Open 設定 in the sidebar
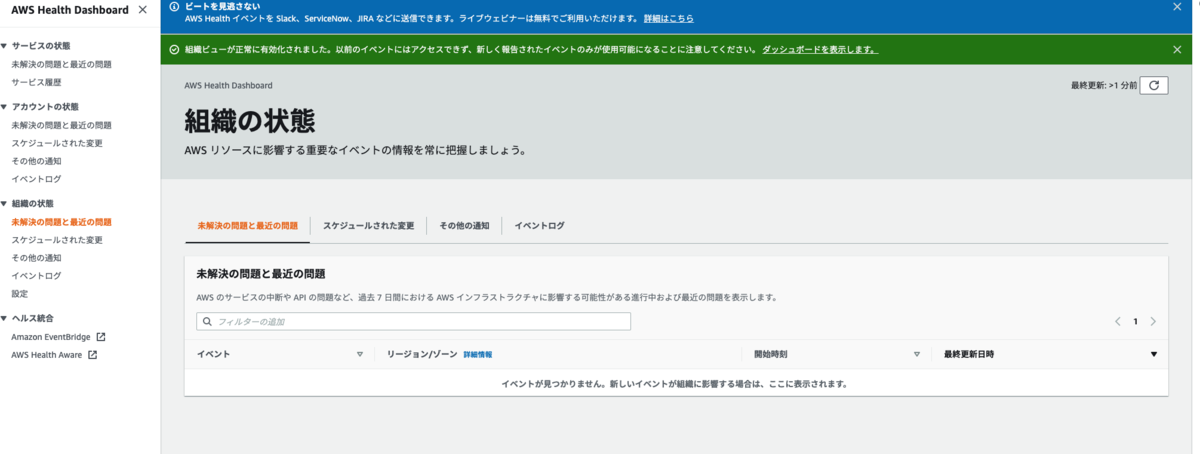Image resolution: width=1200 pixels, height=454 pixels. (x=20, y=294)
